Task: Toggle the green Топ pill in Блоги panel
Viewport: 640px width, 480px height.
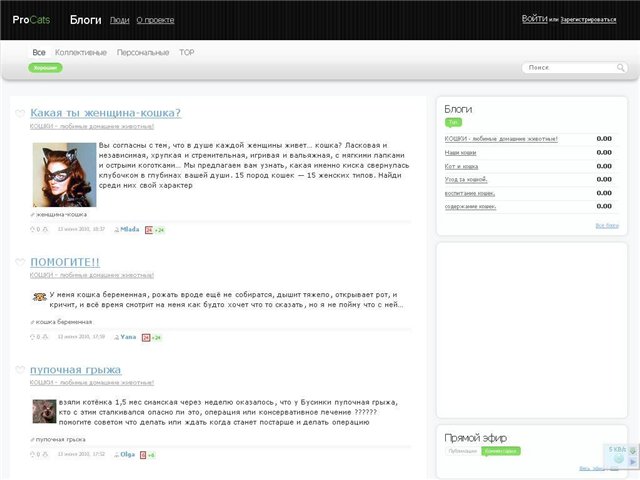Action: [x=453, y=122]
